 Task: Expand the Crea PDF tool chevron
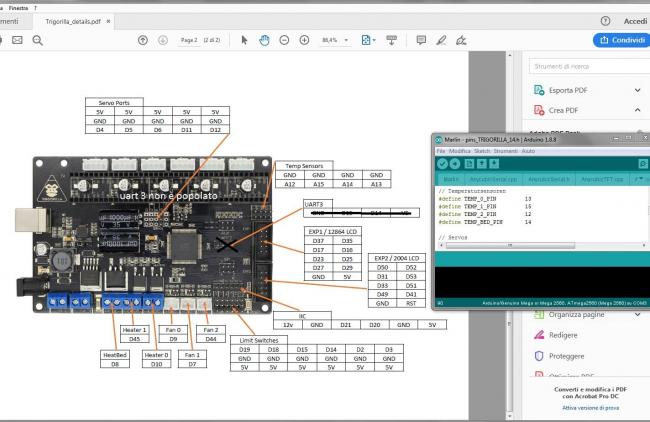(x=637, y=110)
